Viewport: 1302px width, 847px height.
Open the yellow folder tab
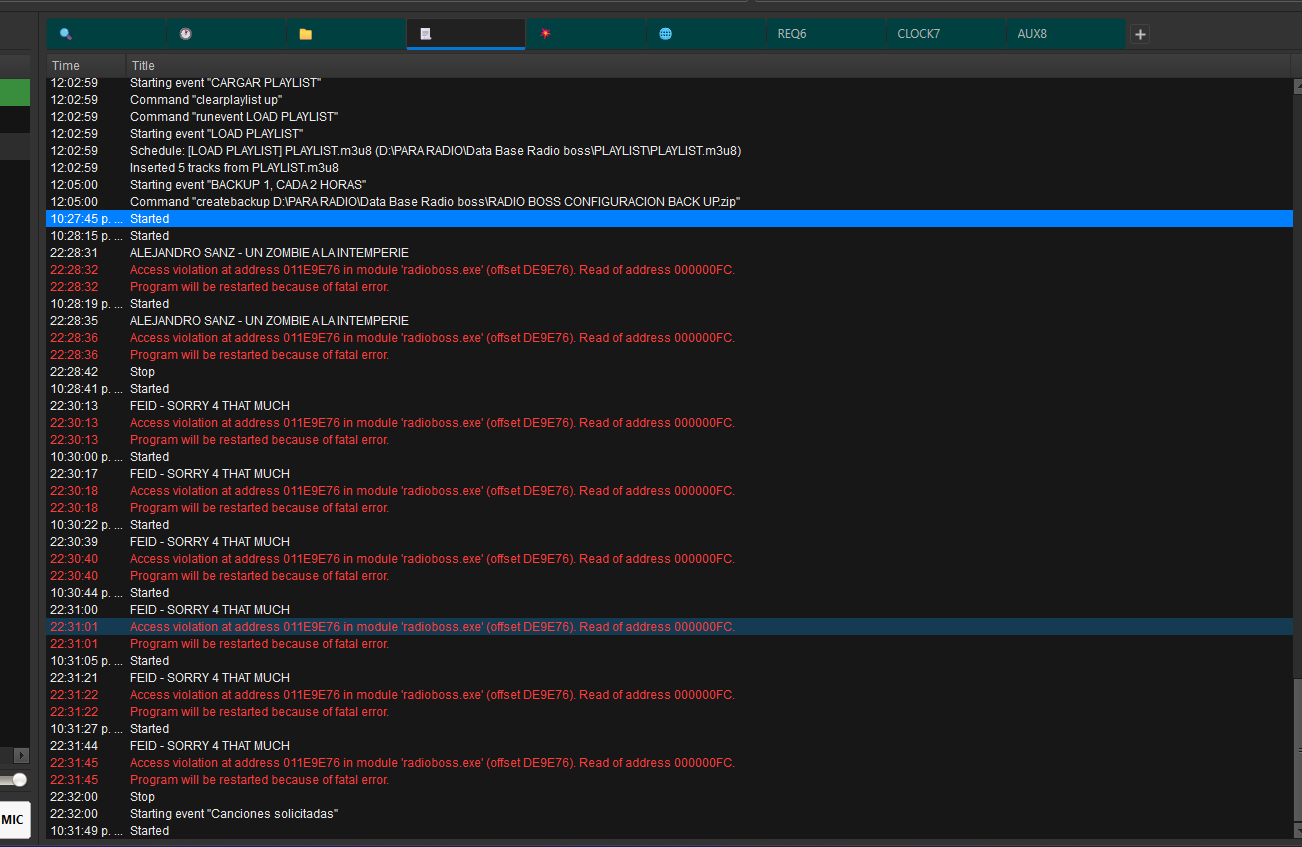click(x=346, y=34)
